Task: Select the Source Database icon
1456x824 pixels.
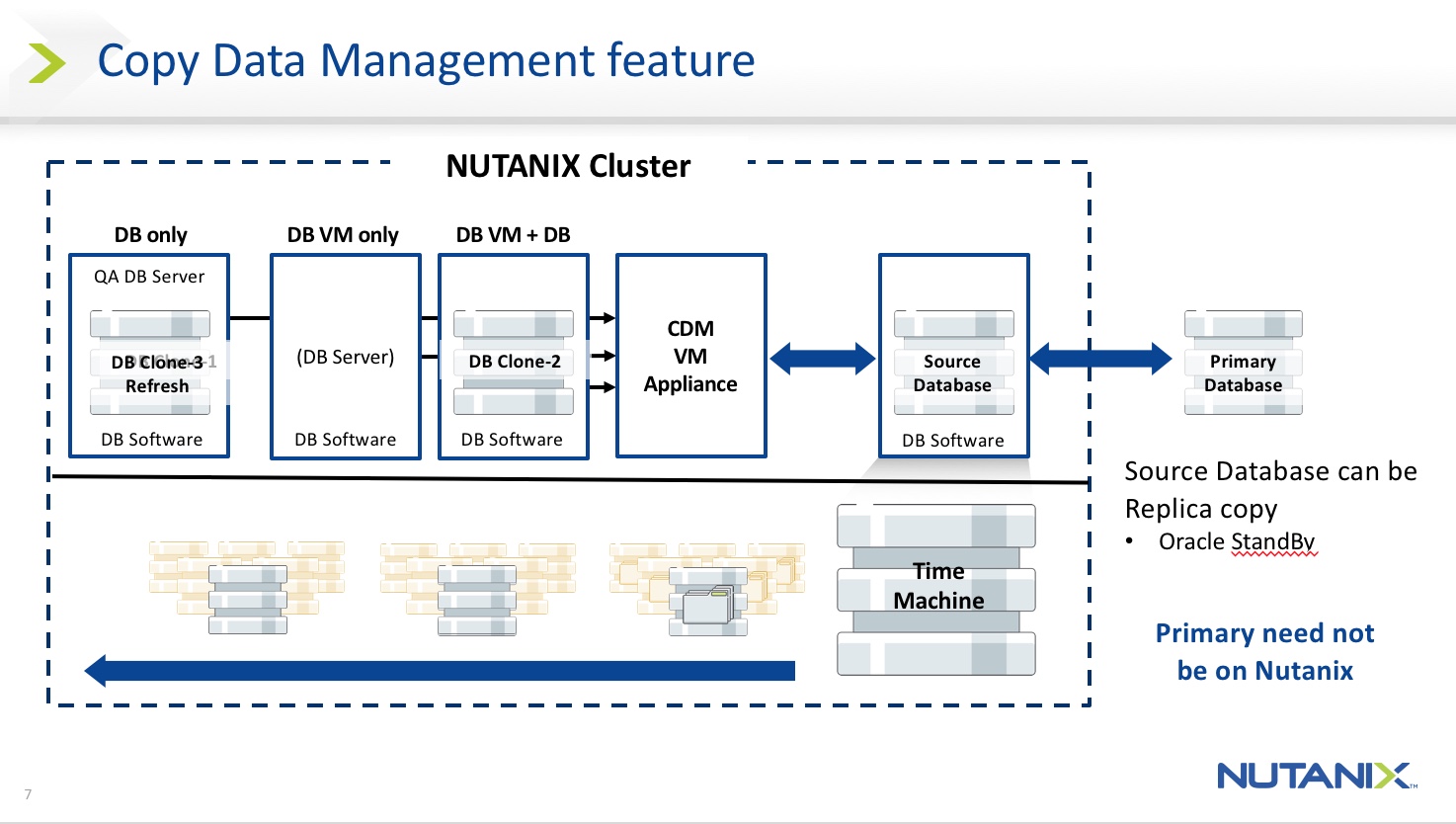Action: [953, 363]
